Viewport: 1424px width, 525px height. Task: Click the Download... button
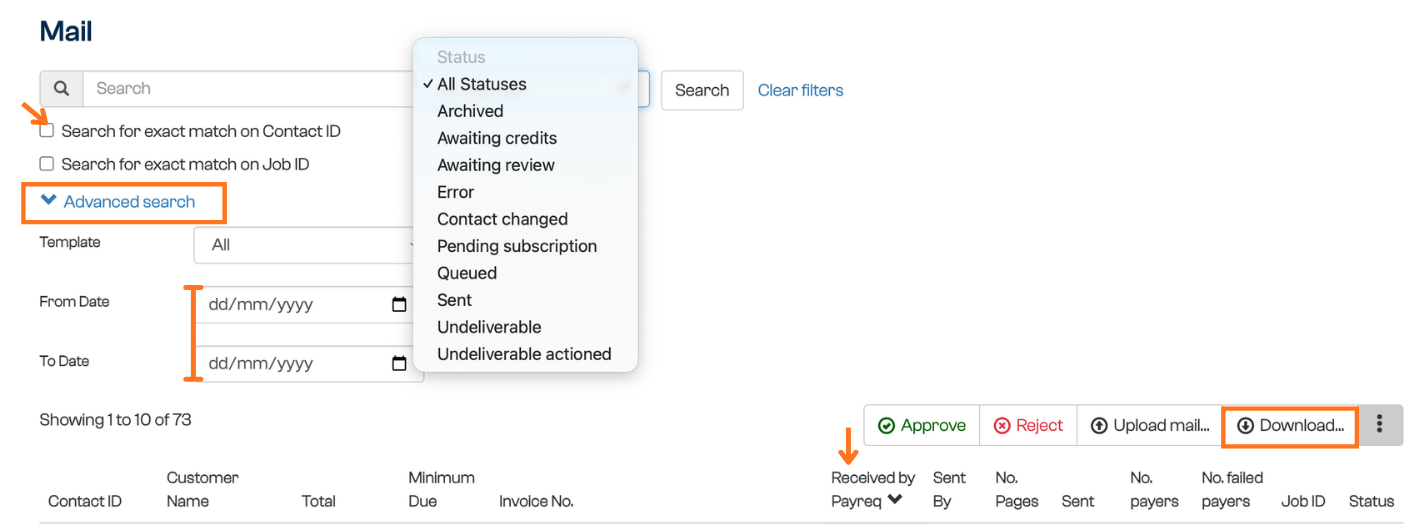(x=1290, y=425)
